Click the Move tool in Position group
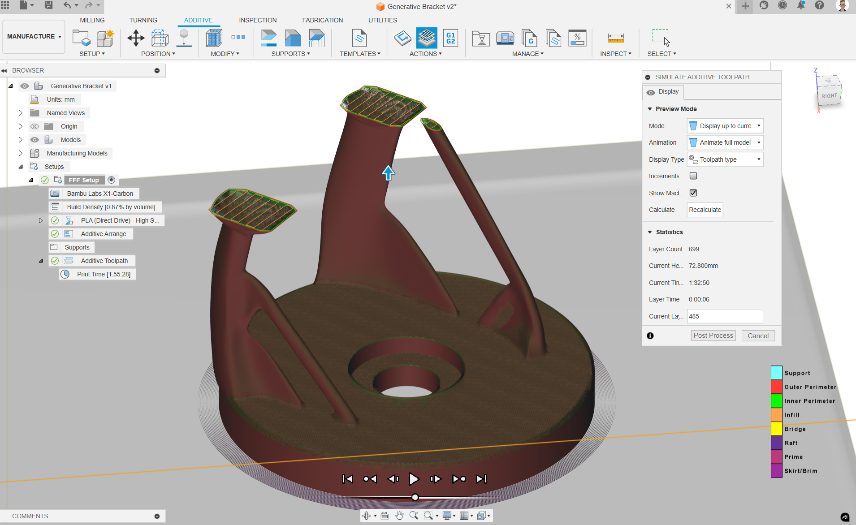Screen dimensions: 856x525 [x=135, y=38]
